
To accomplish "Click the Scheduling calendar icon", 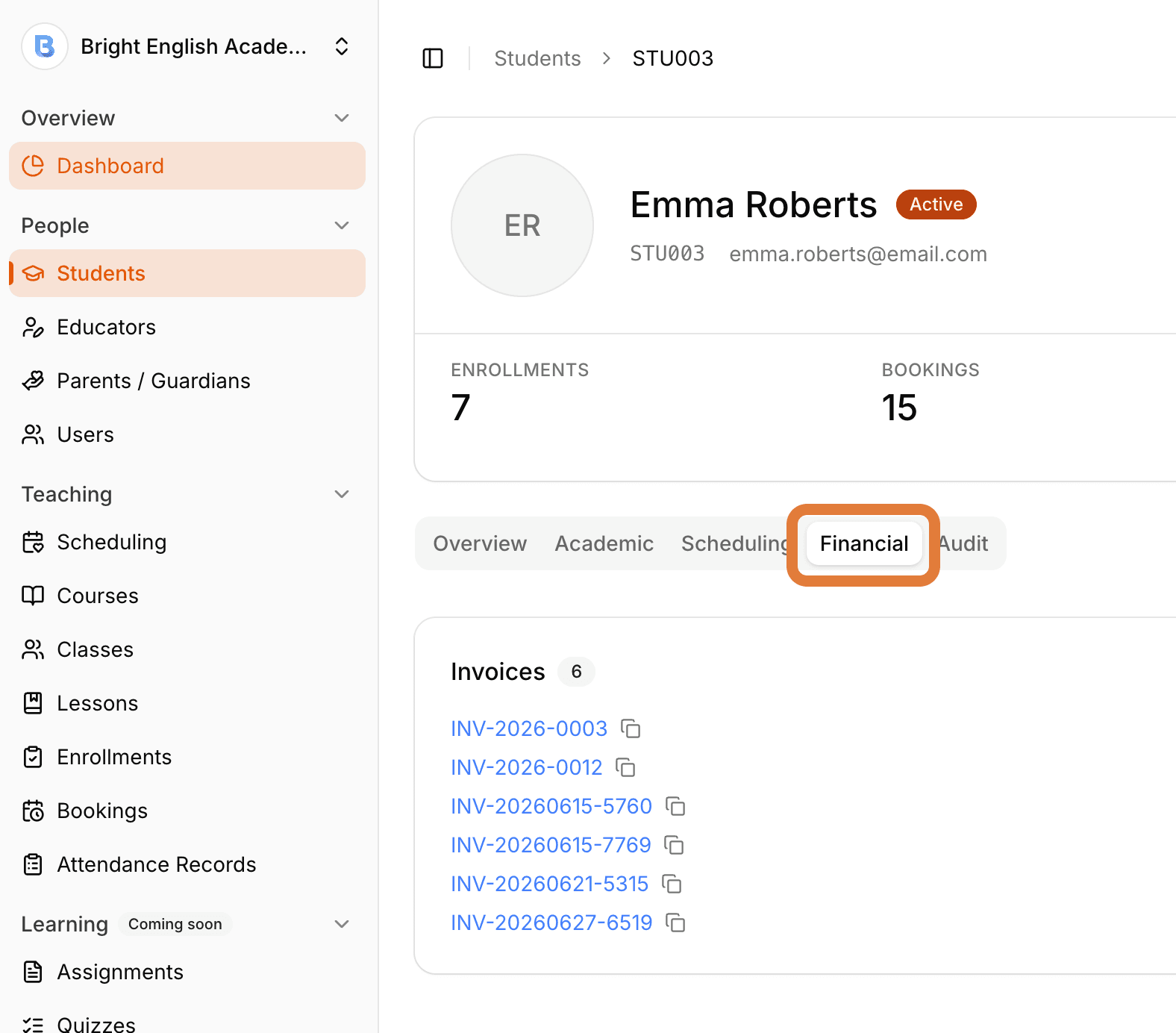I will click(x=33, y=542).
